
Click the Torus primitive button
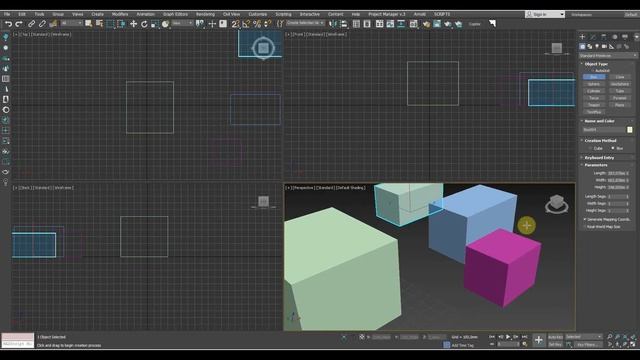tap(594, 98)
